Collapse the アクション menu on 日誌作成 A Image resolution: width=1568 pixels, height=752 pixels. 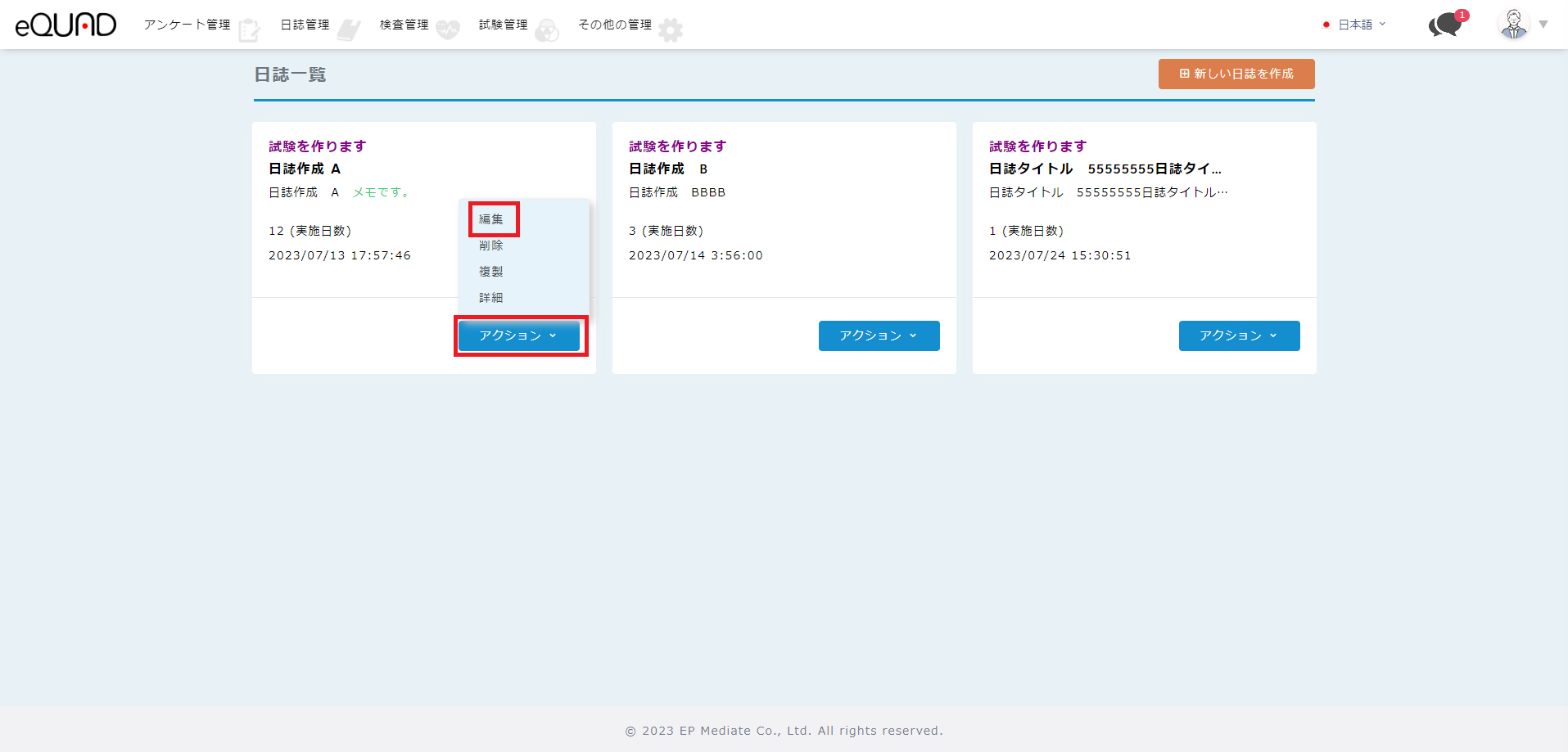pyautogui.click(x=519, y=335)
